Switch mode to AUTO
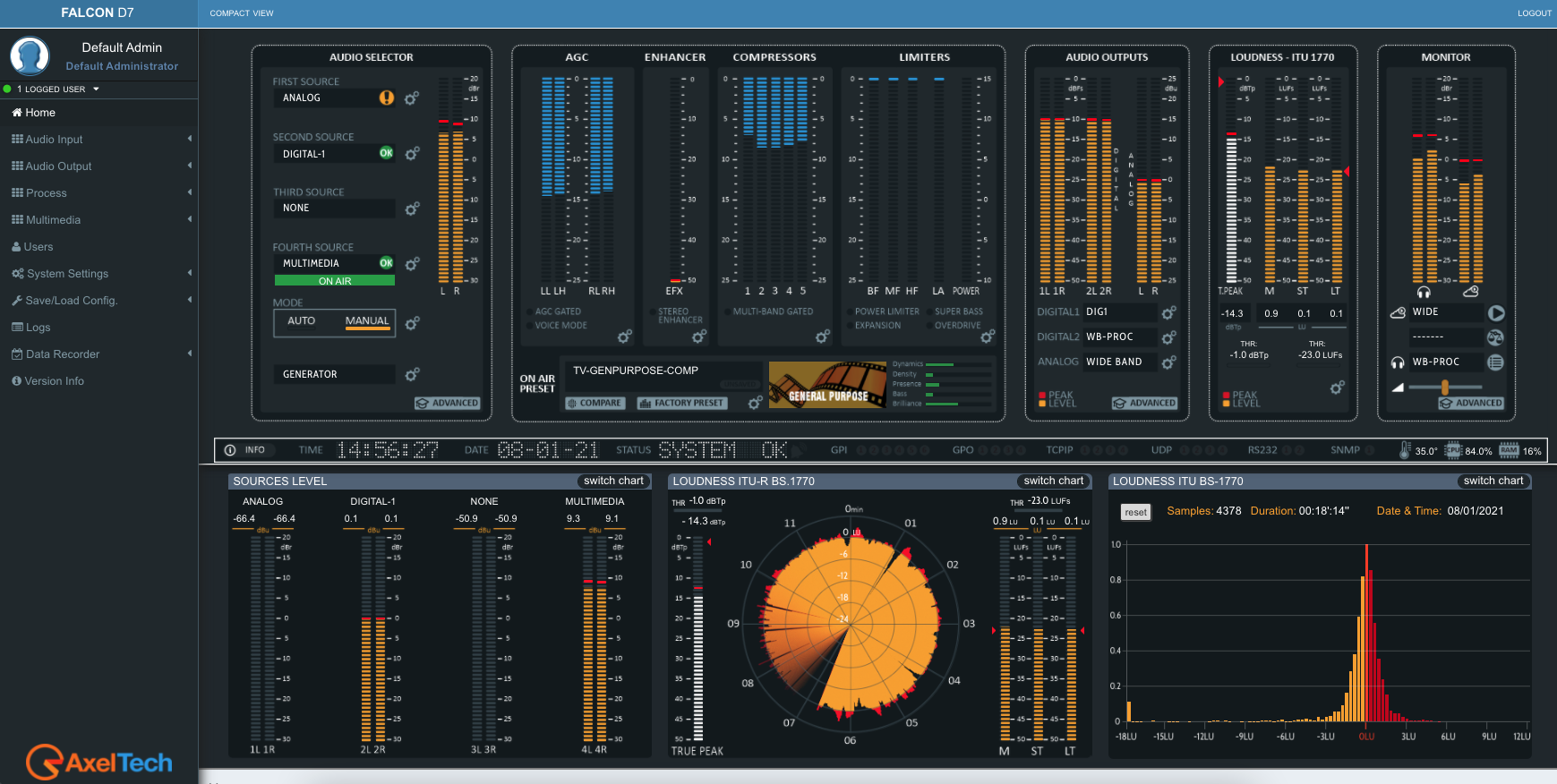This screenshot has height=784, width=1557. 302,321
